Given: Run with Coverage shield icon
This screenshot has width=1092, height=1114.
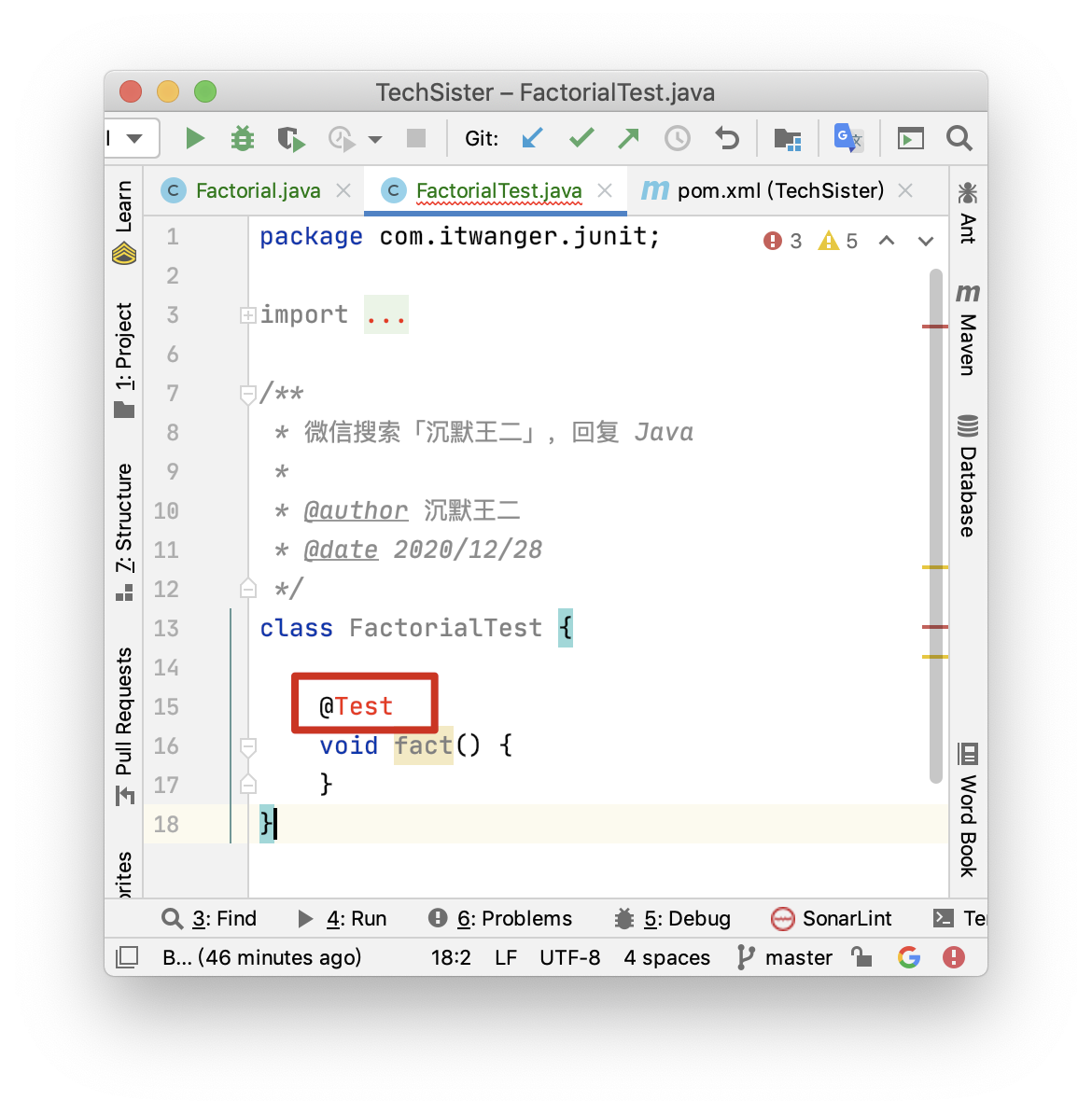Looking at the screenshot, I should point(290,139).
